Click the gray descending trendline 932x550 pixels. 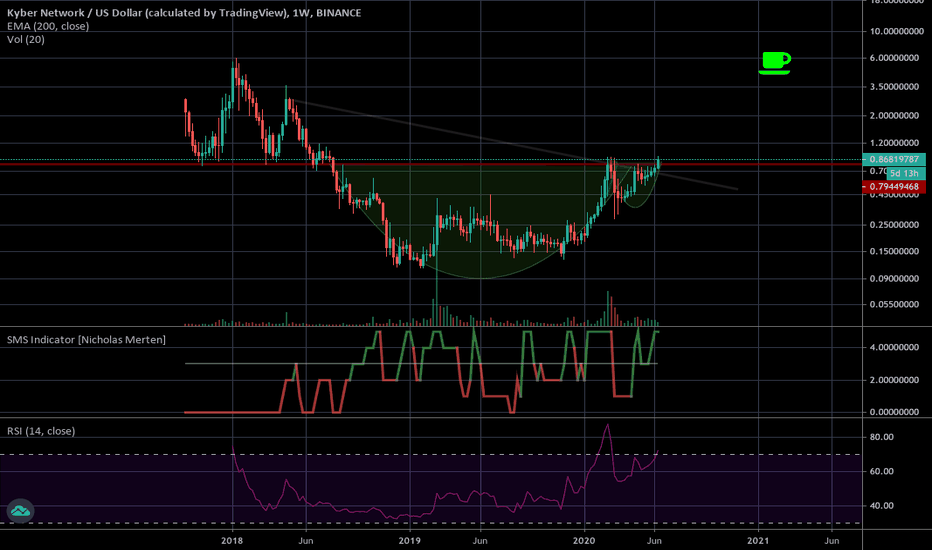[x=514, y=144]
